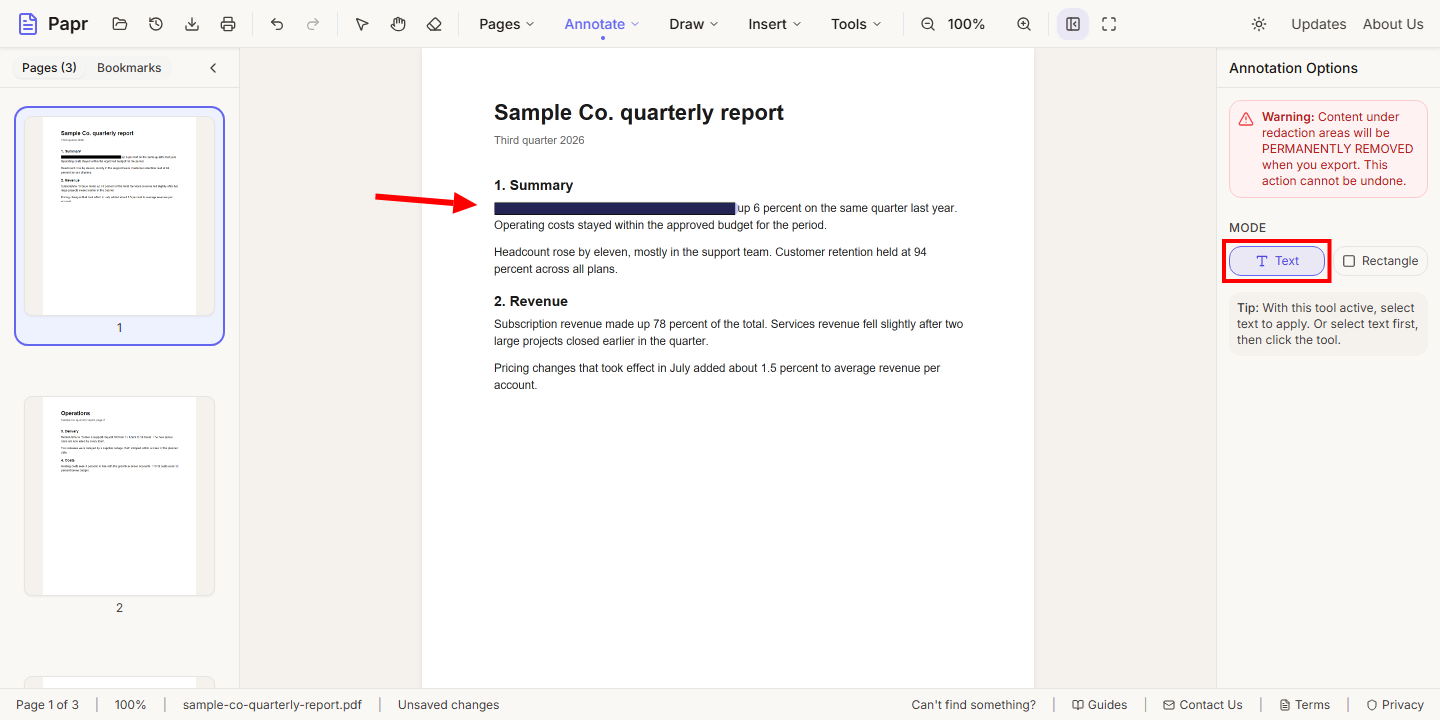Select the eraser tool
1440x720 pixels.
434,24
